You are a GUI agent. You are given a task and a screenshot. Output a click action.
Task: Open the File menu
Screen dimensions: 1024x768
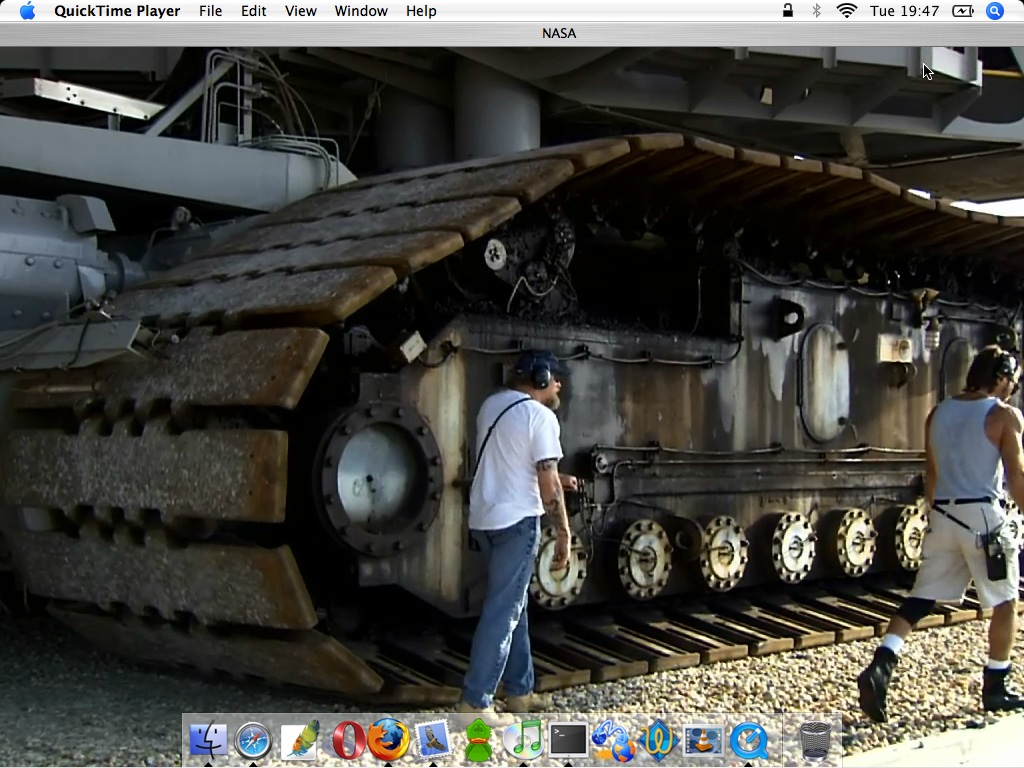(210, 11)
